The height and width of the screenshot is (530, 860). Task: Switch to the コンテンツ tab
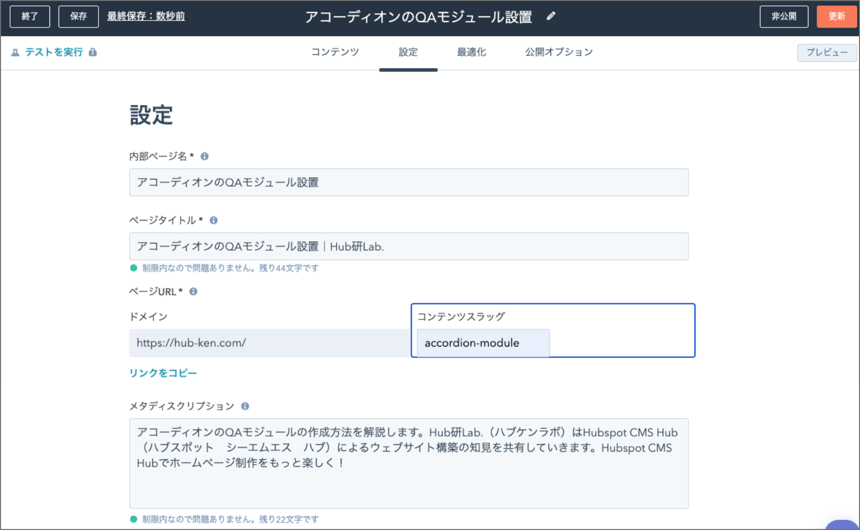tap(335, 52)
